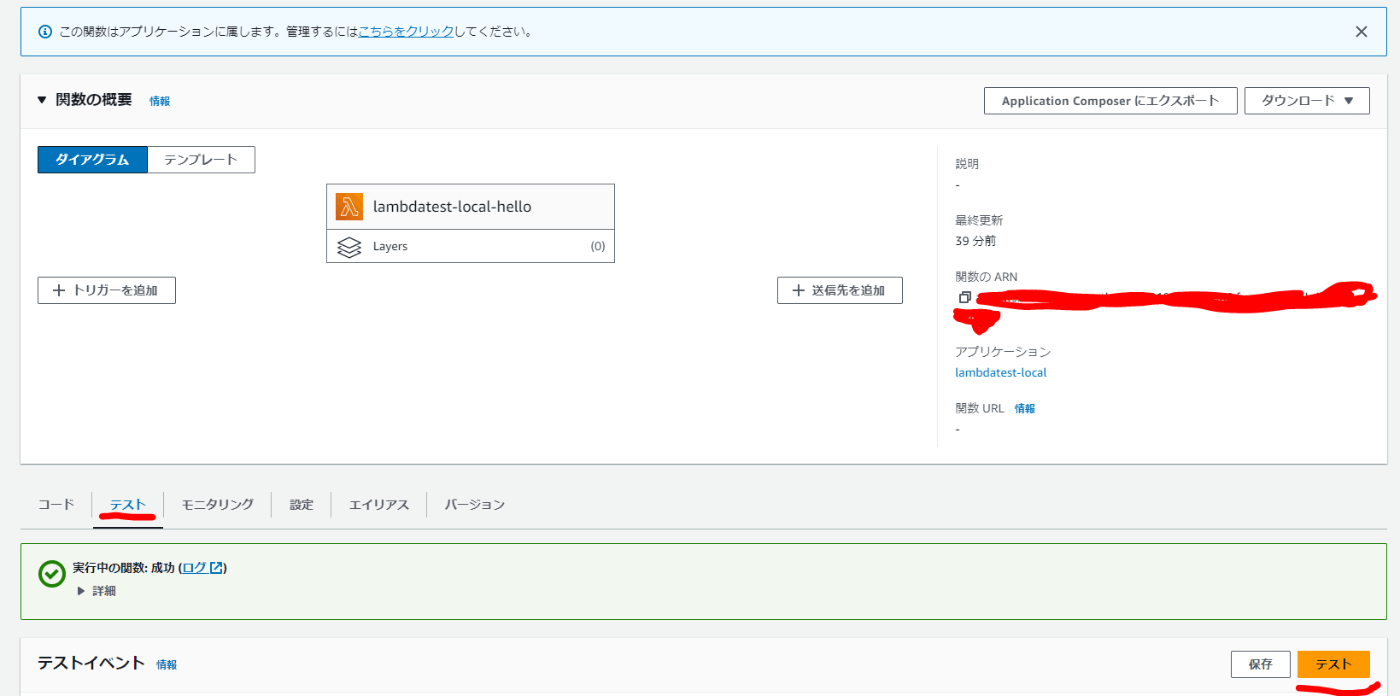1400x696 pixels.
Task: Click the 説明 label
Action: pos(967,164)
